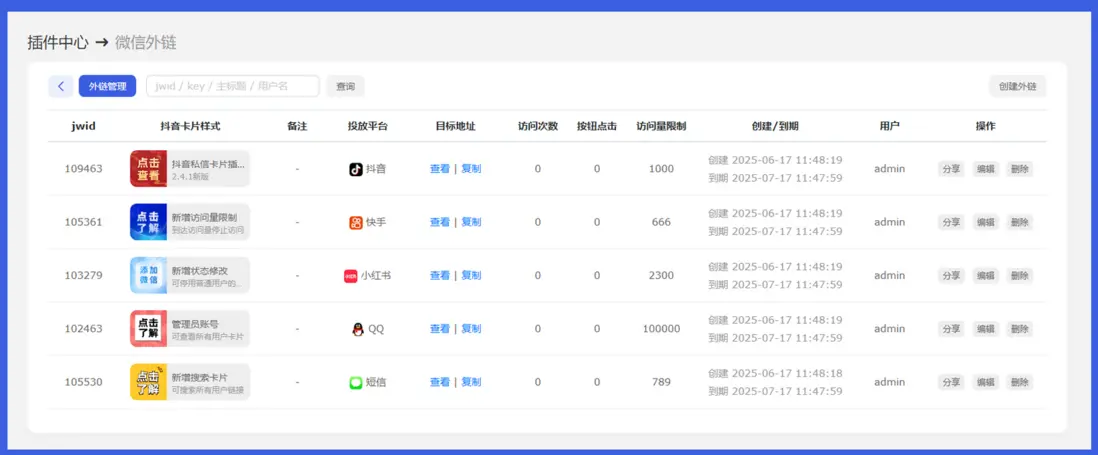
Task: Click 复制 link in row 109463
Action: click(x=471, y=169)
